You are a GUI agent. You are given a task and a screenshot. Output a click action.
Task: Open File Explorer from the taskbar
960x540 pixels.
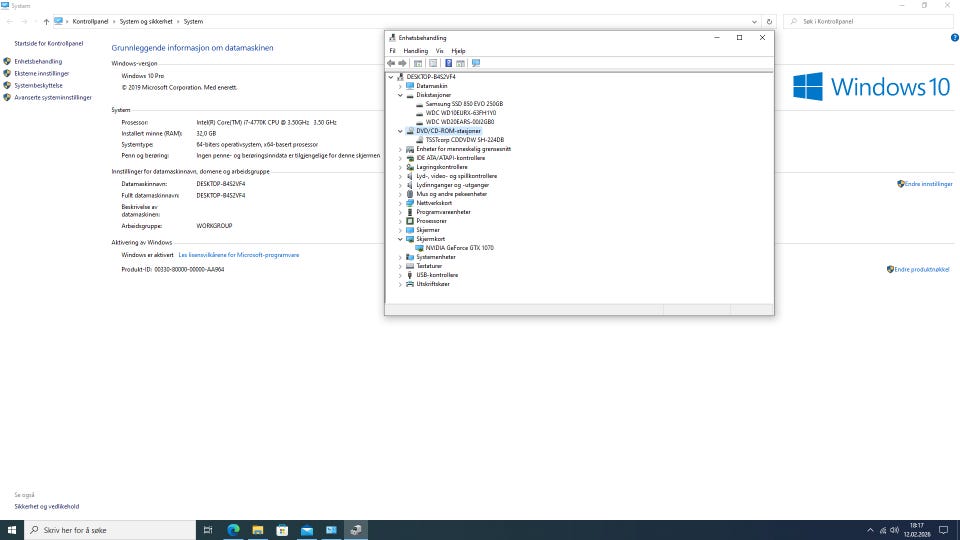tap(258, 530)
